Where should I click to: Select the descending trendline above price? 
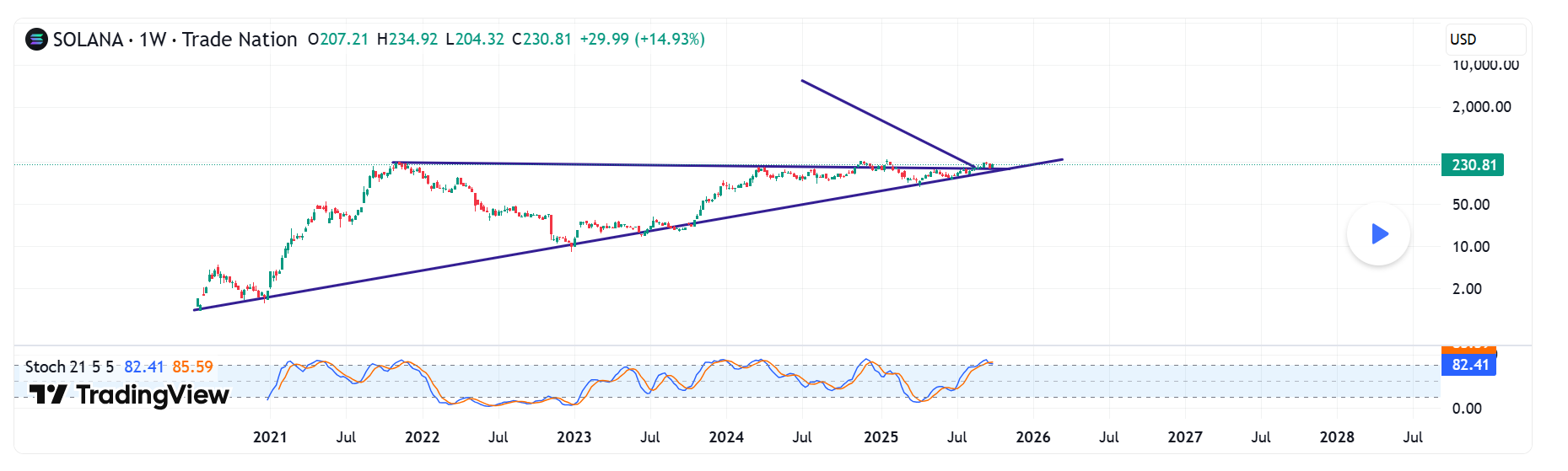point(886,122)
